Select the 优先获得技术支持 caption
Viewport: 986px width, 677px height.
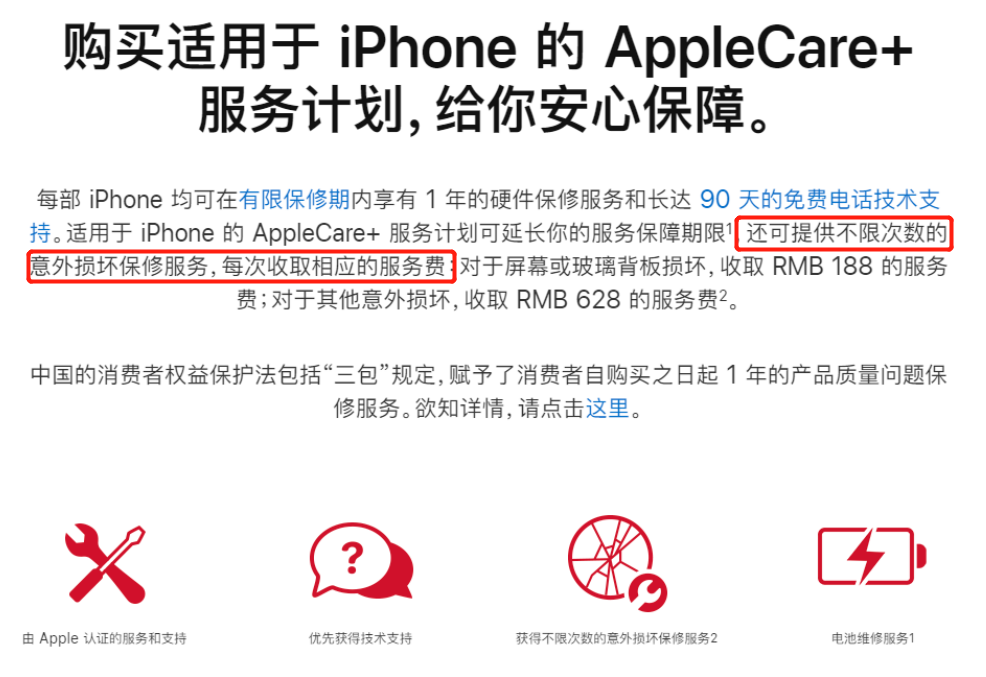[x=360, y=638]
